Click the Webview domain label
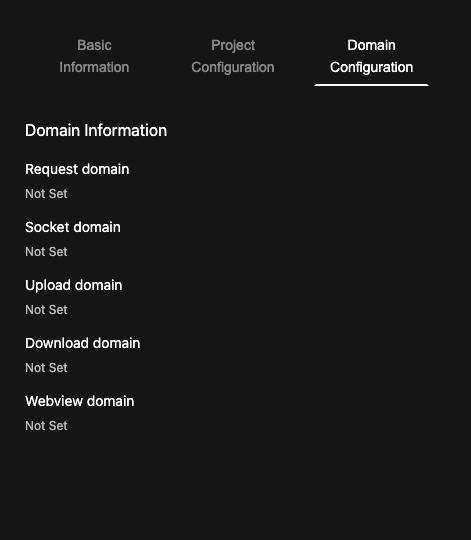This screenshot has width=471, height=540. click(x=80, y=401)
